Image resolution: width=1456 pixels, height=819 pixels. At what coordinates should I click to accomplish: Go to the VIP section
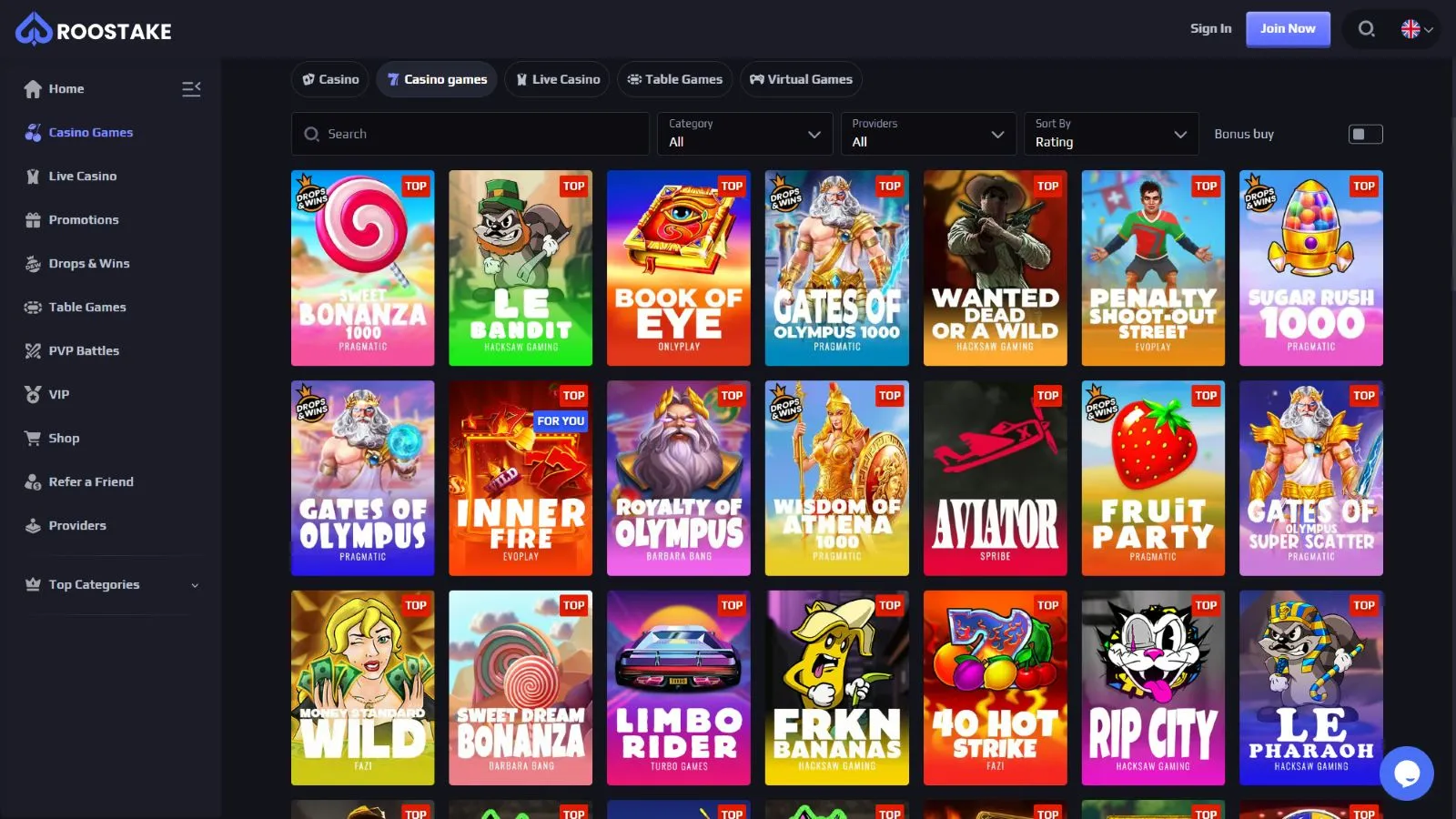(58, 395)
